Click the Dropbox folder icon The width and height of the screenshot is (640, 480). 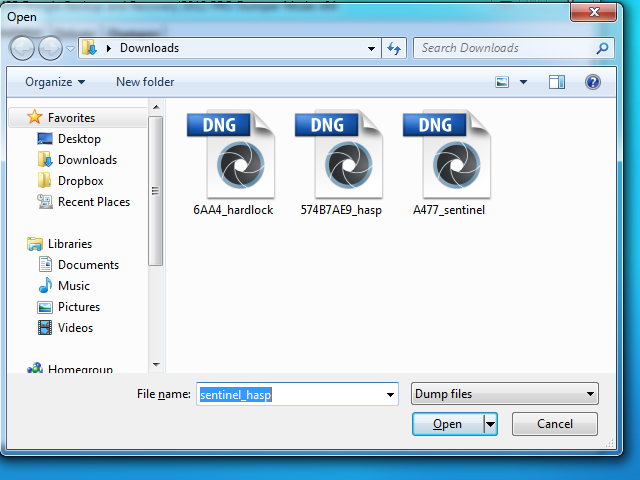[44, 180]
